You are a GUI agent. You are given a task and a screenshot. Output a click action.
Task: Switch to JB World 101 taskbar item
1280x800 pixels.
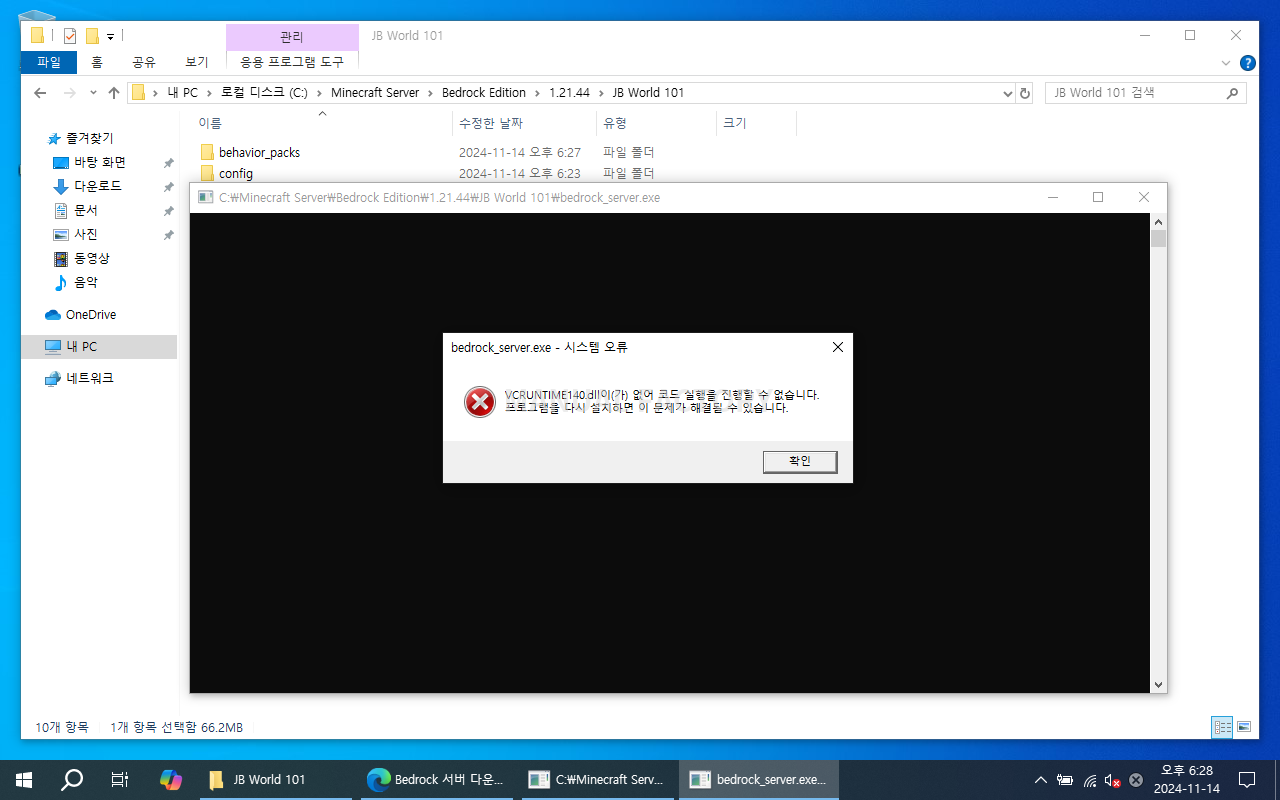(x=275, y=779)
